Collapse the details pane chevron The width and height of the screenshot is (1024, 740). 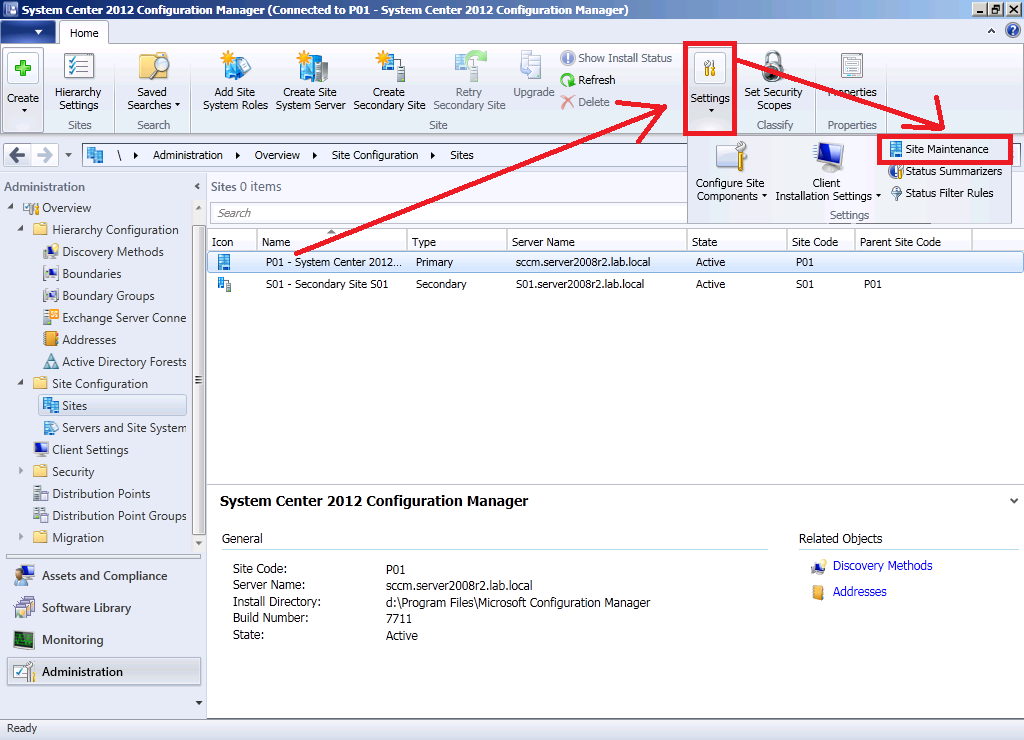(x=1014, y=501)
